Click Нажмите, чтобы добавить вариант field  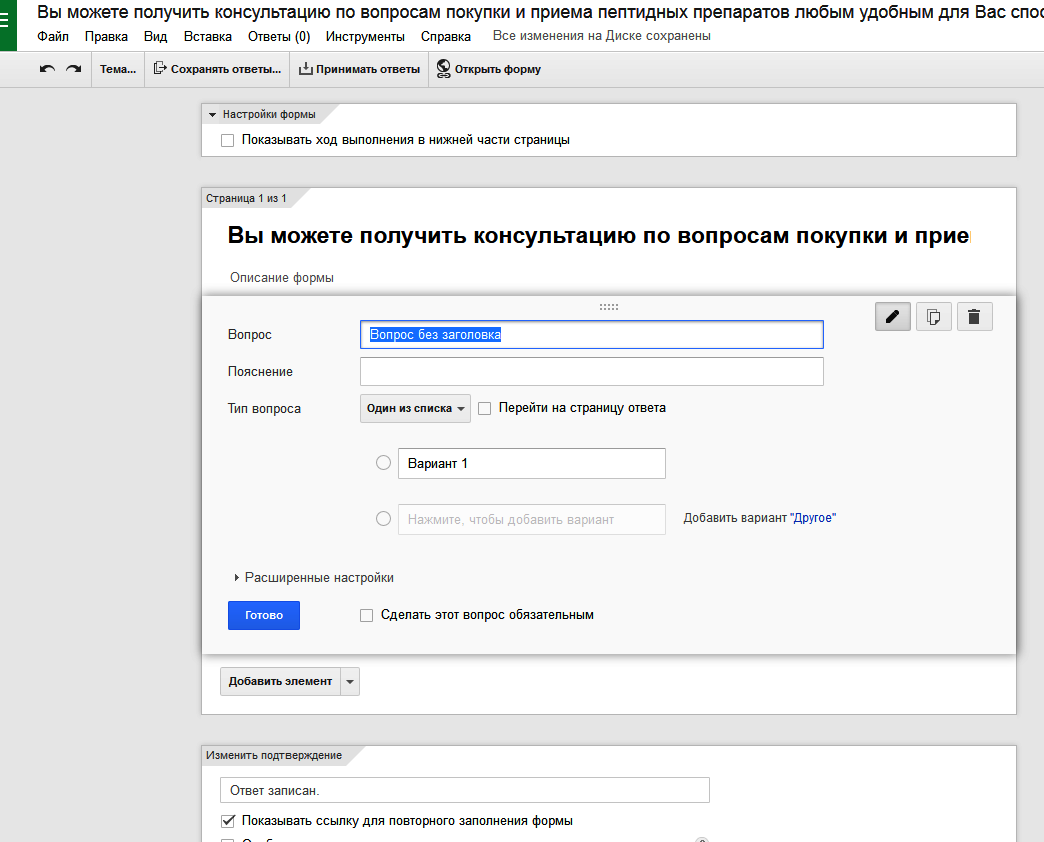click(x=532, y=519)
